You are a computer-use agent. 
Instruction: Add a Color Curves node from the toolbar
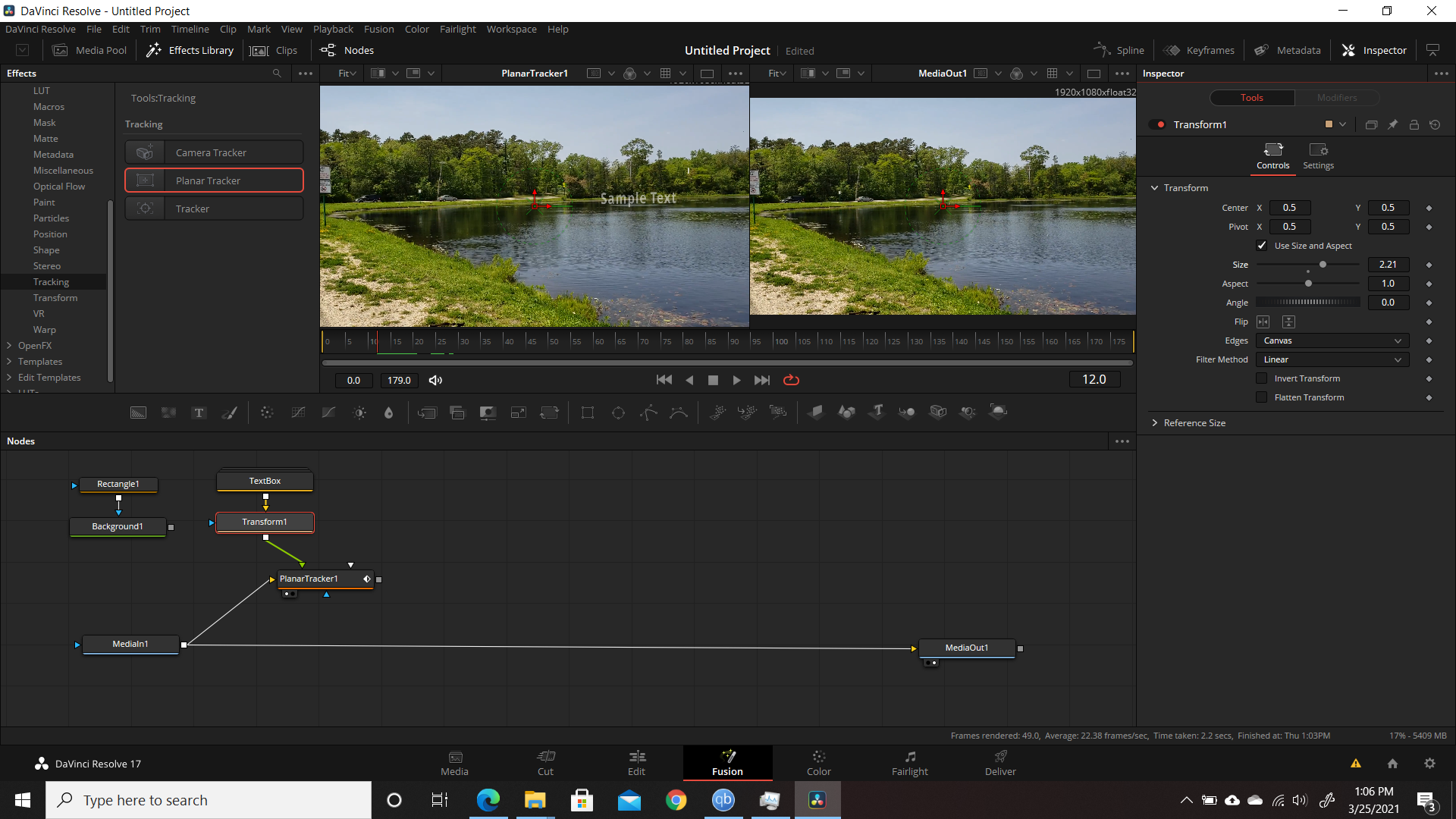(298, 413)
